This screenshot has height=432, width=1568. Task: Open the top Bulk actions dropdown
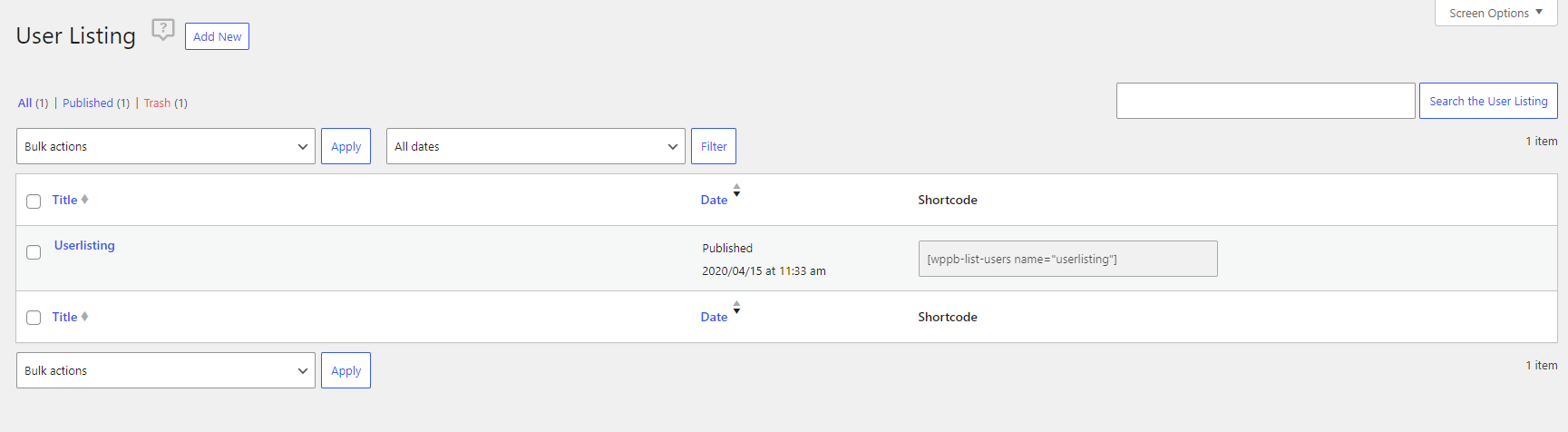[x=166, y=146]
